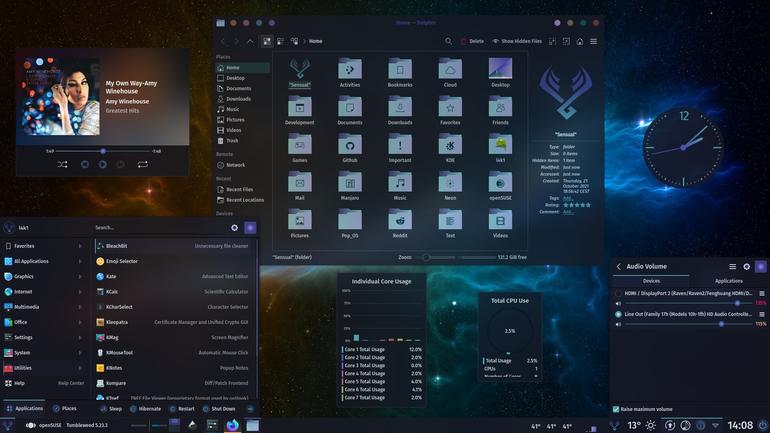Select the Line Out audio device radio button
Viewport: 770px width, 433px height.
coord(618,314)
